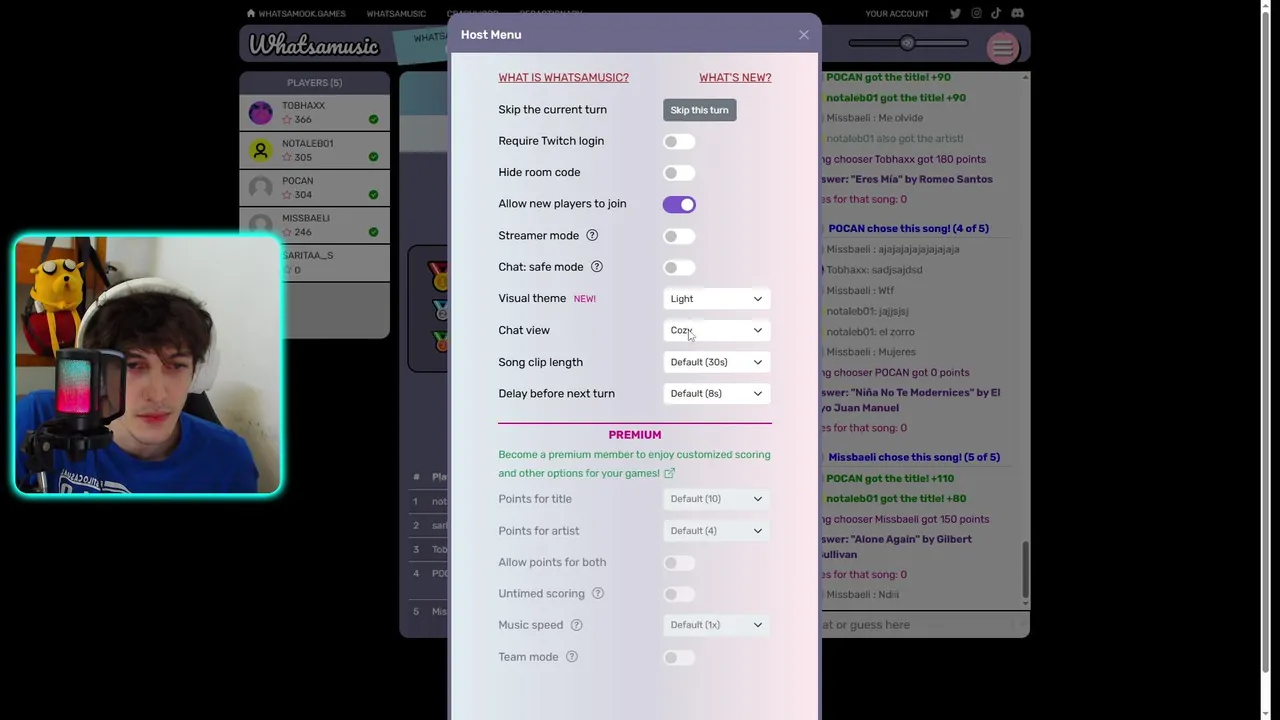Toggle Untimed scoring switch
This screenshot has height=720, width=1280.
[x=679, y=594]
